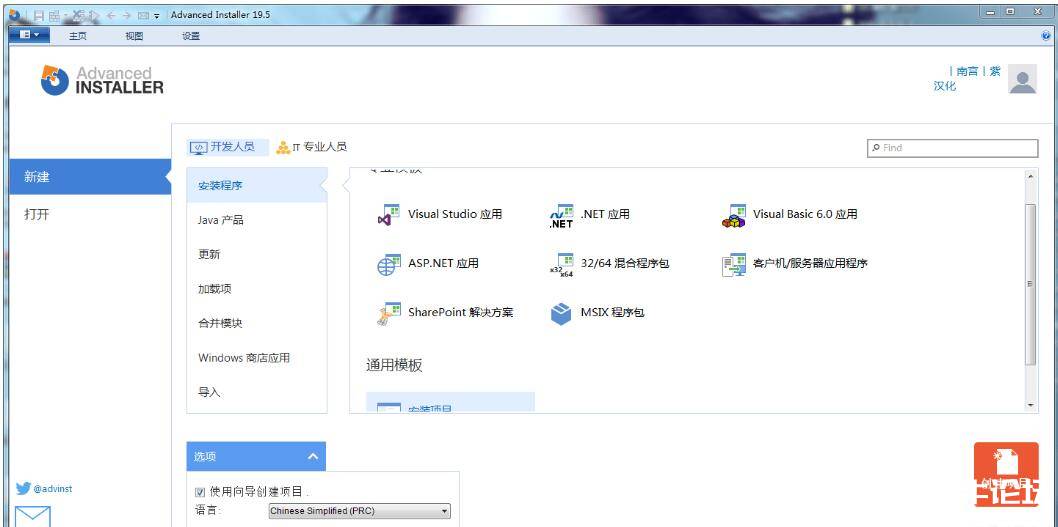Click the forward arrow in quick access toolbar
The width and height of the screenshot is (1058, 527).
pos(126,15)
